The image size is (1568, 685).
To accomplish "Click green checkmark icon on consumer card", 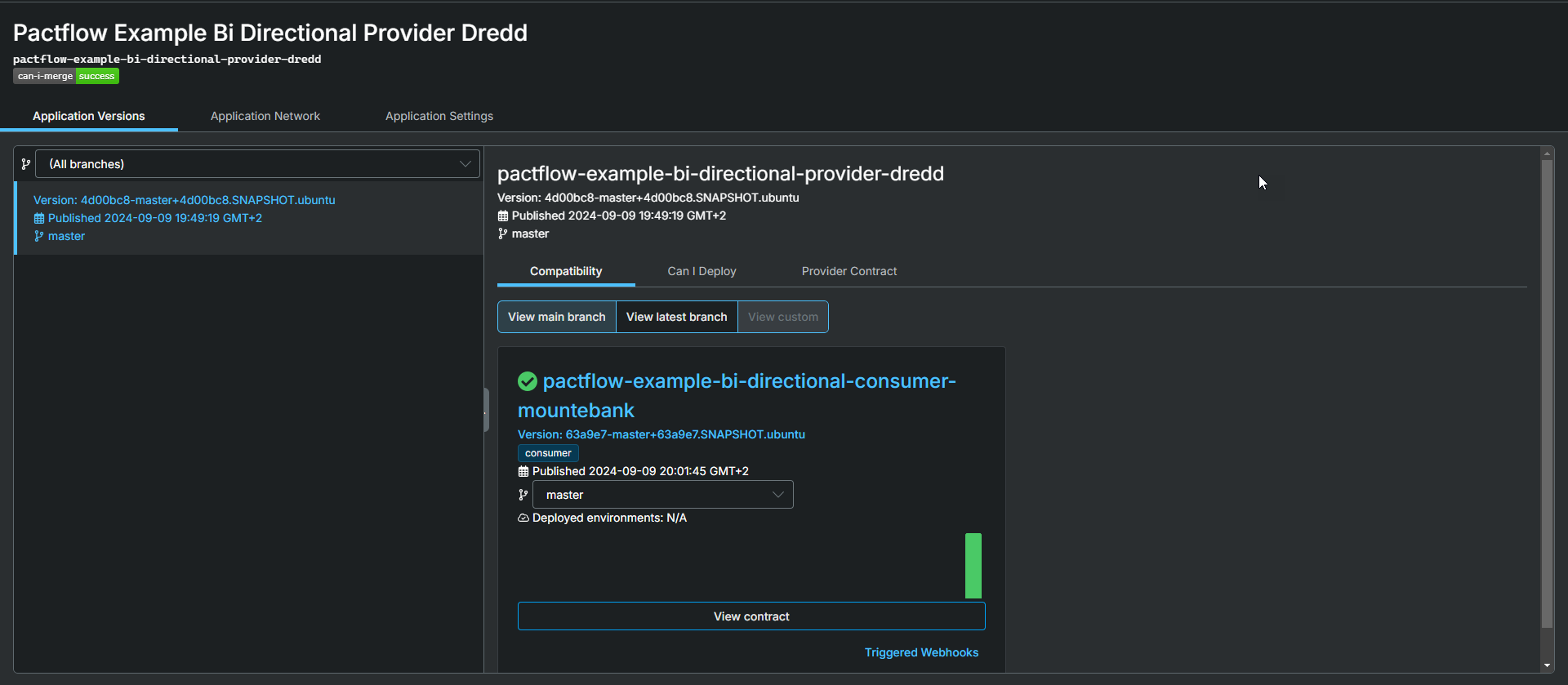I will click(528, 381).
